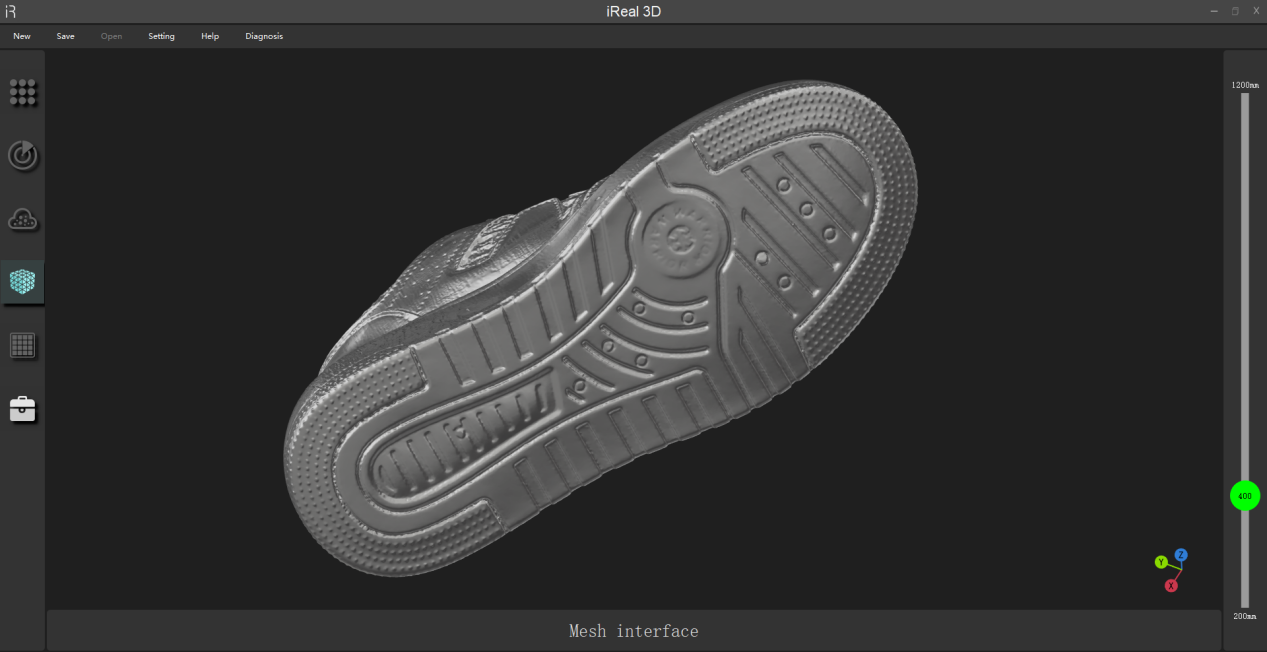The image size is (1267, 652).
Task: Click the iReal logo icon in title bar
Action: click(x=11, y=11)
